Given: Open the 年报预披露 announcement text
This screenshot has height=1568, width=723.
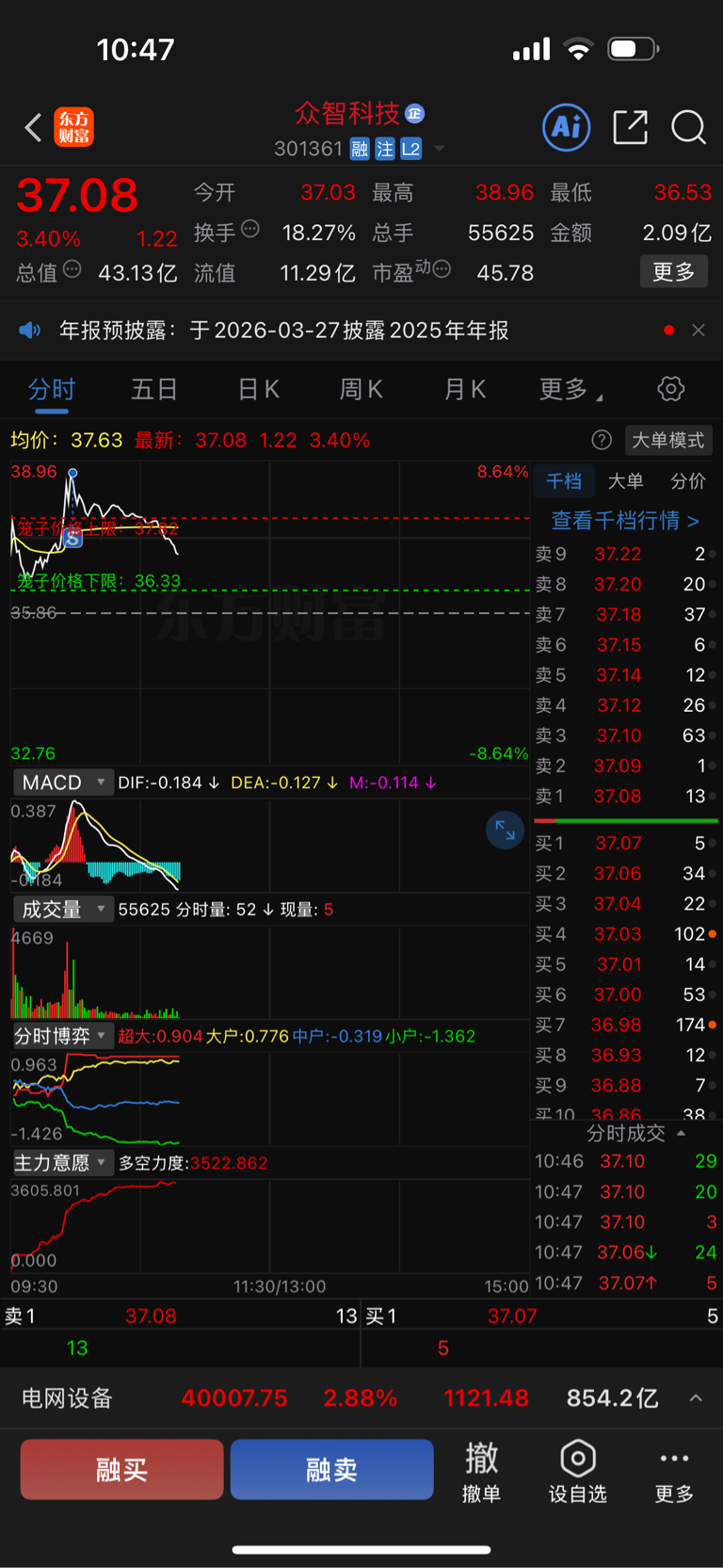Looking at the screenshot, I should pyautogui.click(x=283, y=331).
